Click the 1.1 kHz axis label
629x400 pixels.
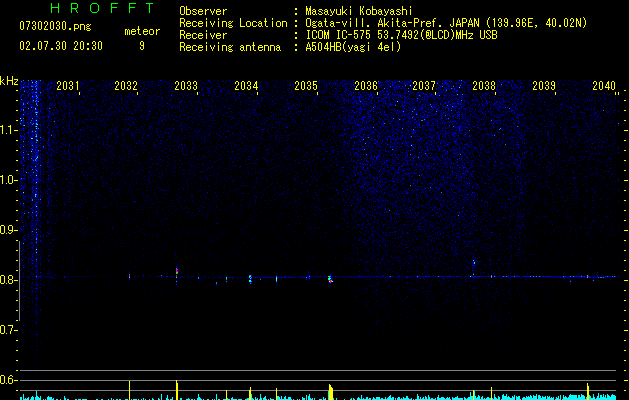coord(9,130)
